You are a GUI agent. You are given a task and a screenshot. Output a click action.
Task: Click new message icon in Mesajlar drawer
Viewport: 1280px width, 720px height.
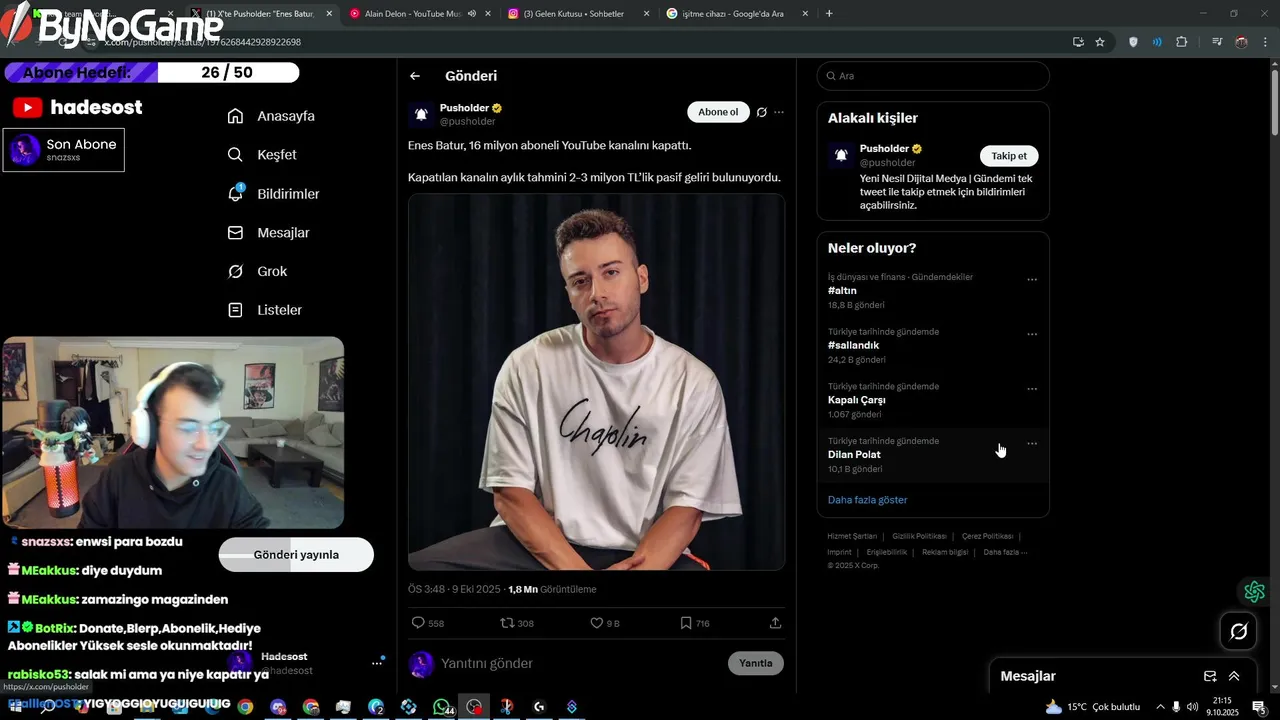[x=1210, y=676]
